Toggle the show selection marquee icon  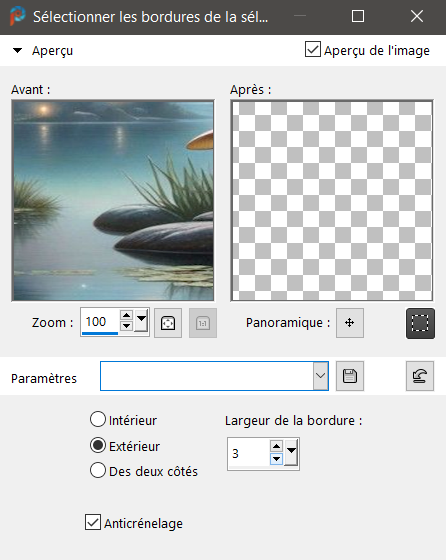[420, 323]
